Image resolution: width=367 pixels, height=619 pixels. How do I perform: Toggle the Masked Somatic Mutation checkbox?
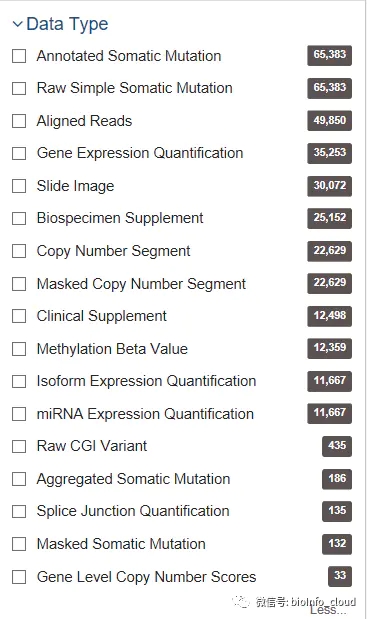19,544
